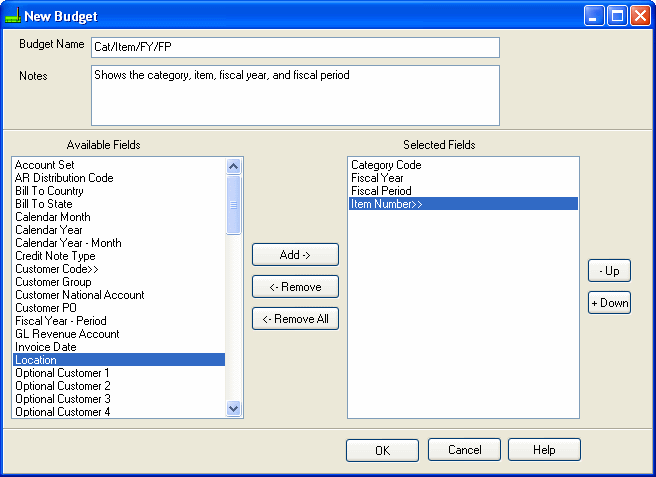Viewport: 656px width, 477px height.
Task: Click the Add -> button
Action: tap(295, 255)
